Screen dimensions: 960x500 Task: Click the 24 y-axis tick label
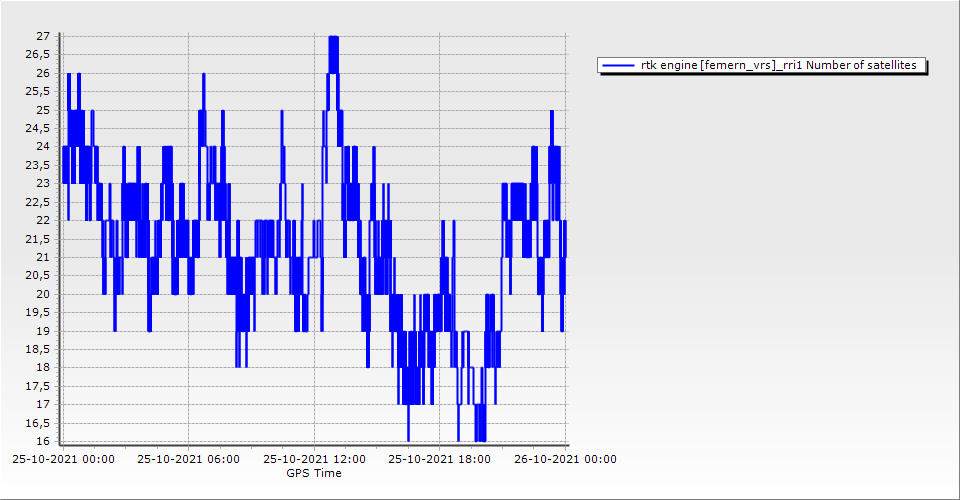42,147
